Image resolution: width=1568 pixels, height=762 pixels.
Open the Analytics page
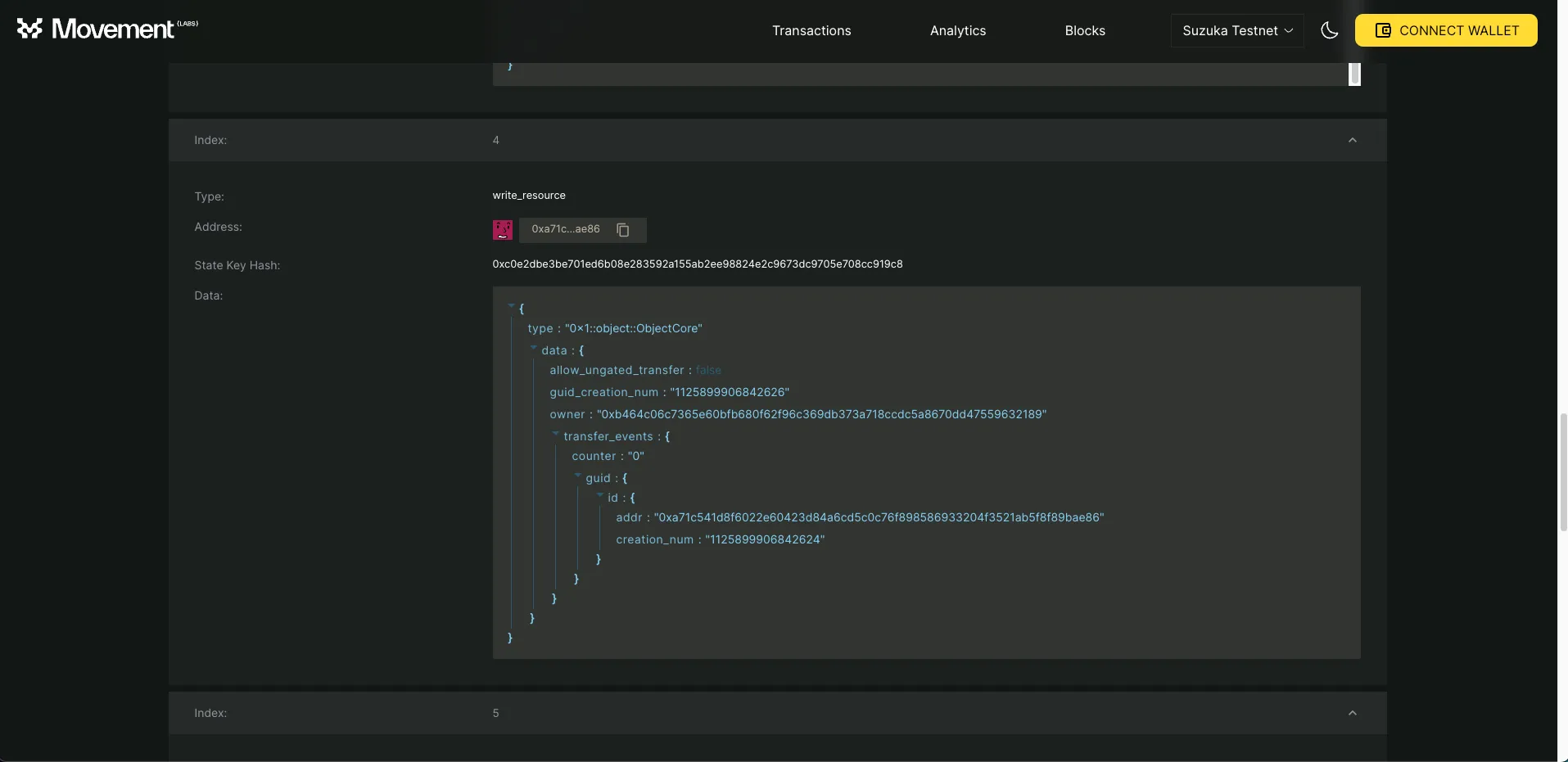[958, 30]
